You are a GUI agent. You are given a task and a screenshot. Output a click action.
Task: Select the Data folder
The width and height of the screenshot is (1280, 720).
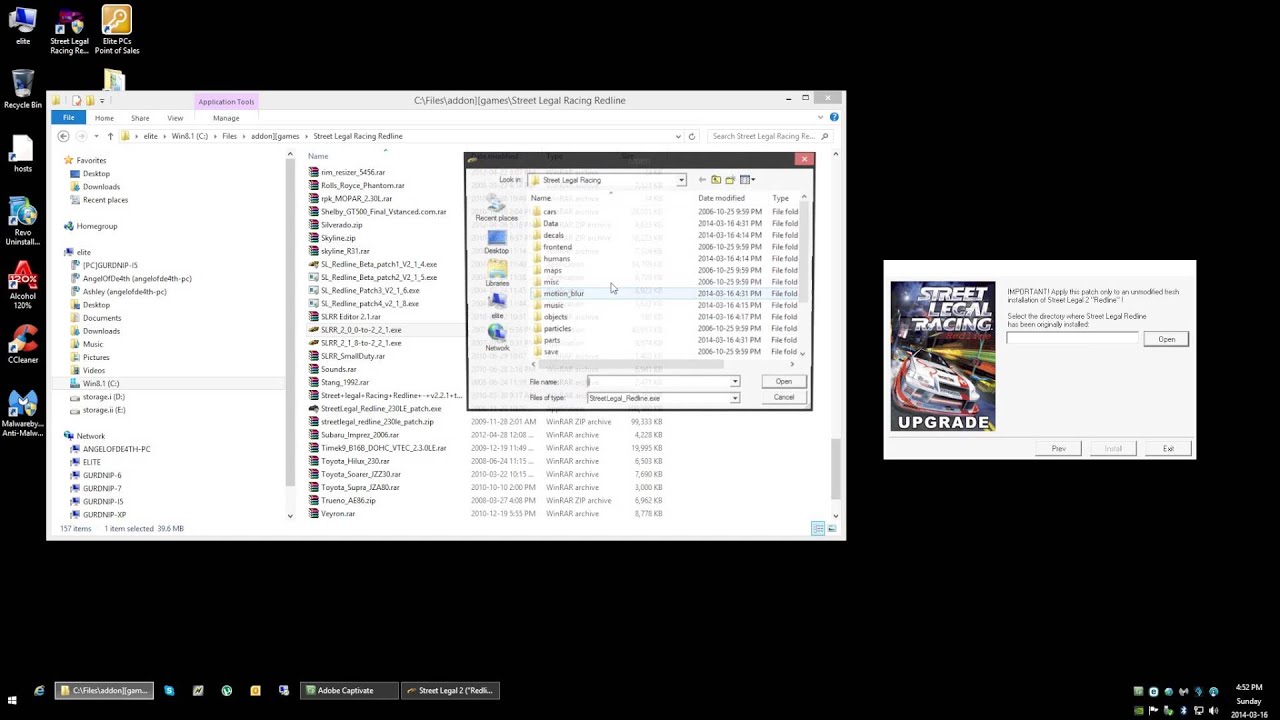point(550,224)
